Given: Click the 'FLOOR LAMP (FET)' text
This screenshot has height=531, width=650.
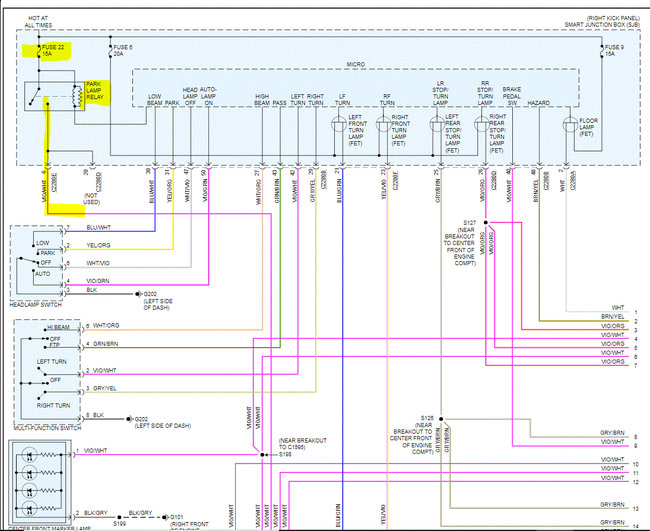Looking at the screenshot, I should [x=589, y=127].
